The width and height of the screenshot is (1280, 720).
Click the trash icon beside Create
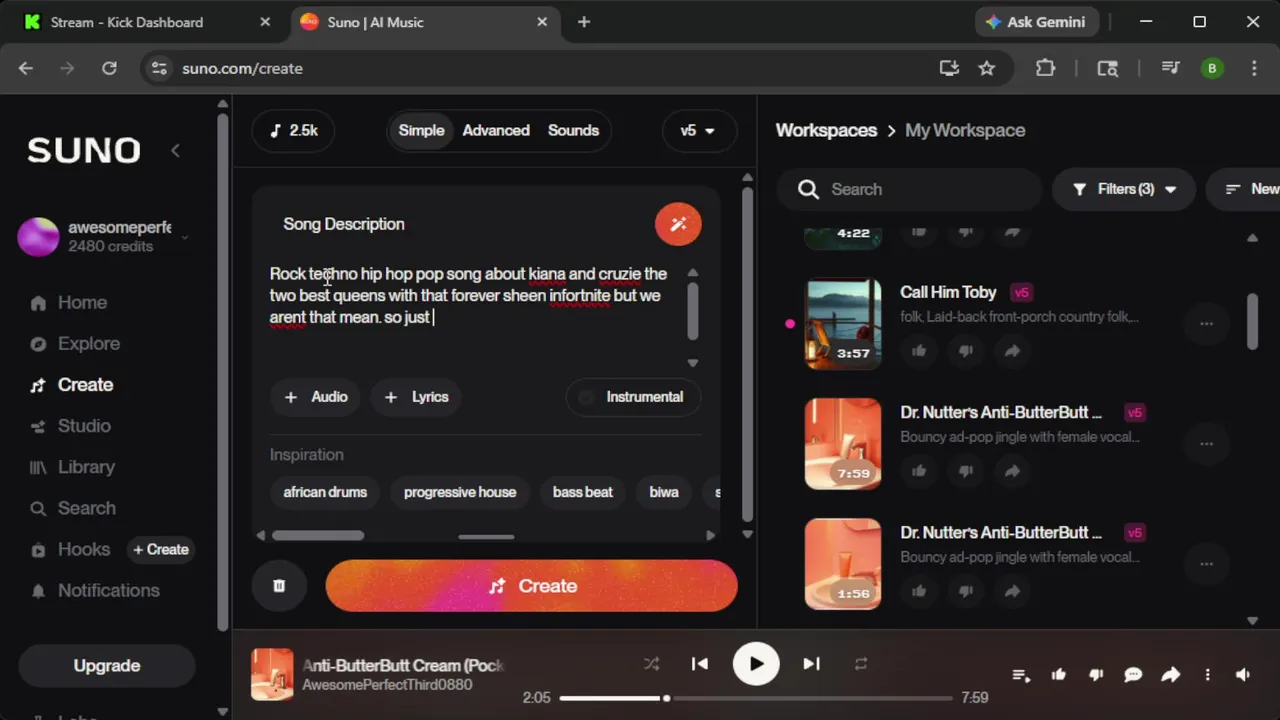279,586
